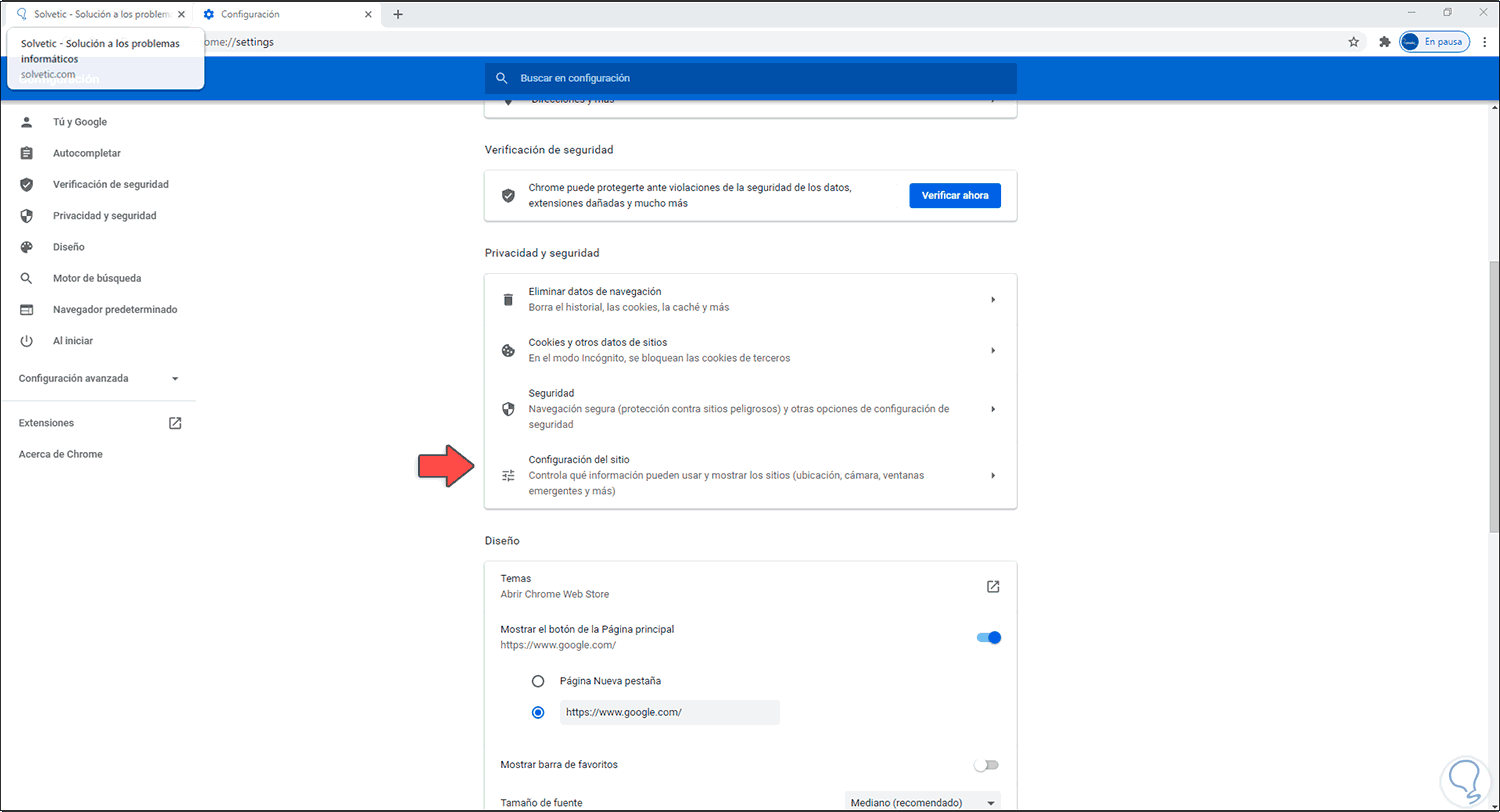Click the Verificación de seguridad sidebar label
The height and width of the screenshot is (812, 1500).
tap(111, 185)
